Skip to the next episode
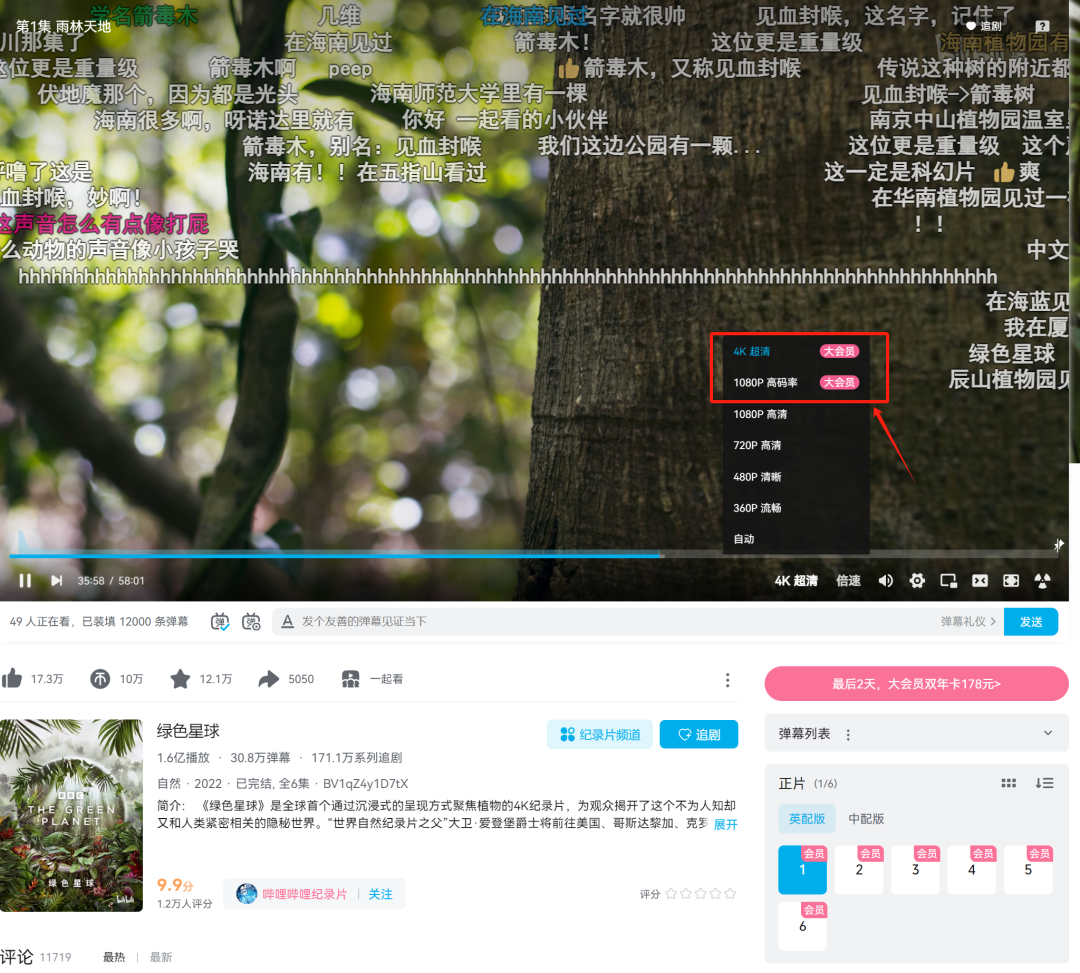The image size is (1080, 973). tap(56, 580)
